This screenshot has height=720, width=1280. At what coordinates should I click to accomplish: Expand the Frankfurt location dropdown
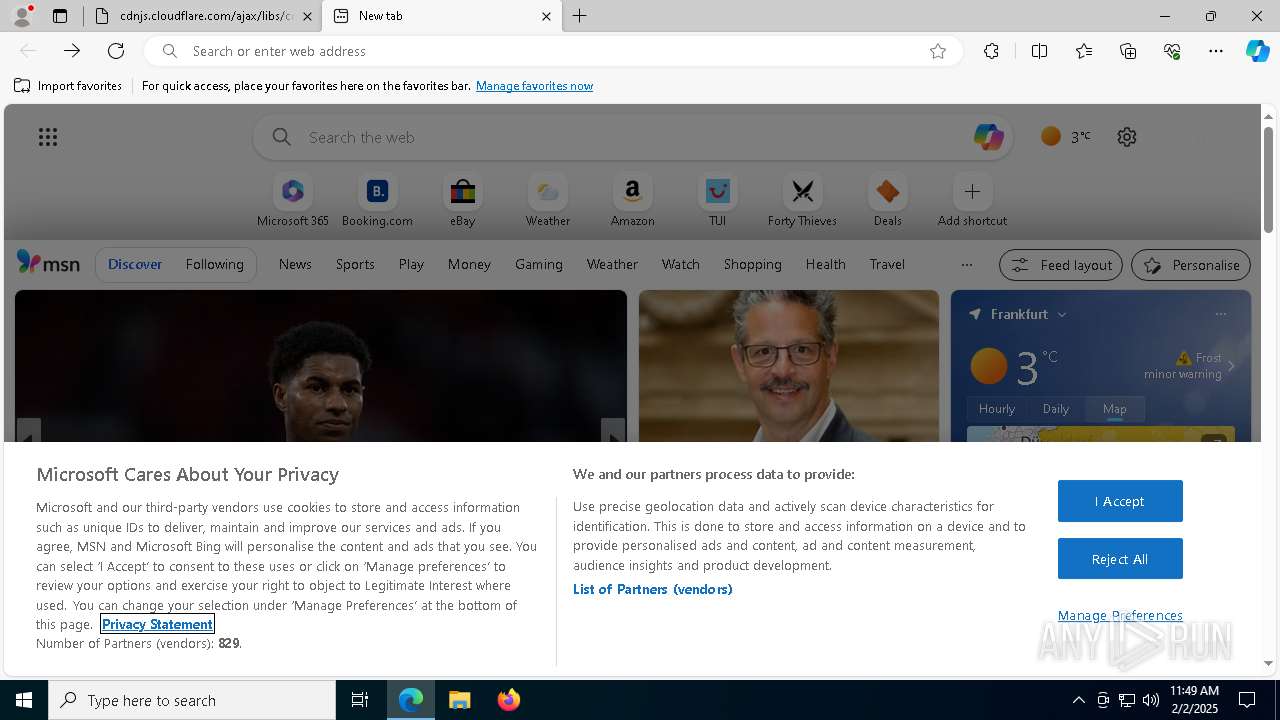(x=1062, y=314)
